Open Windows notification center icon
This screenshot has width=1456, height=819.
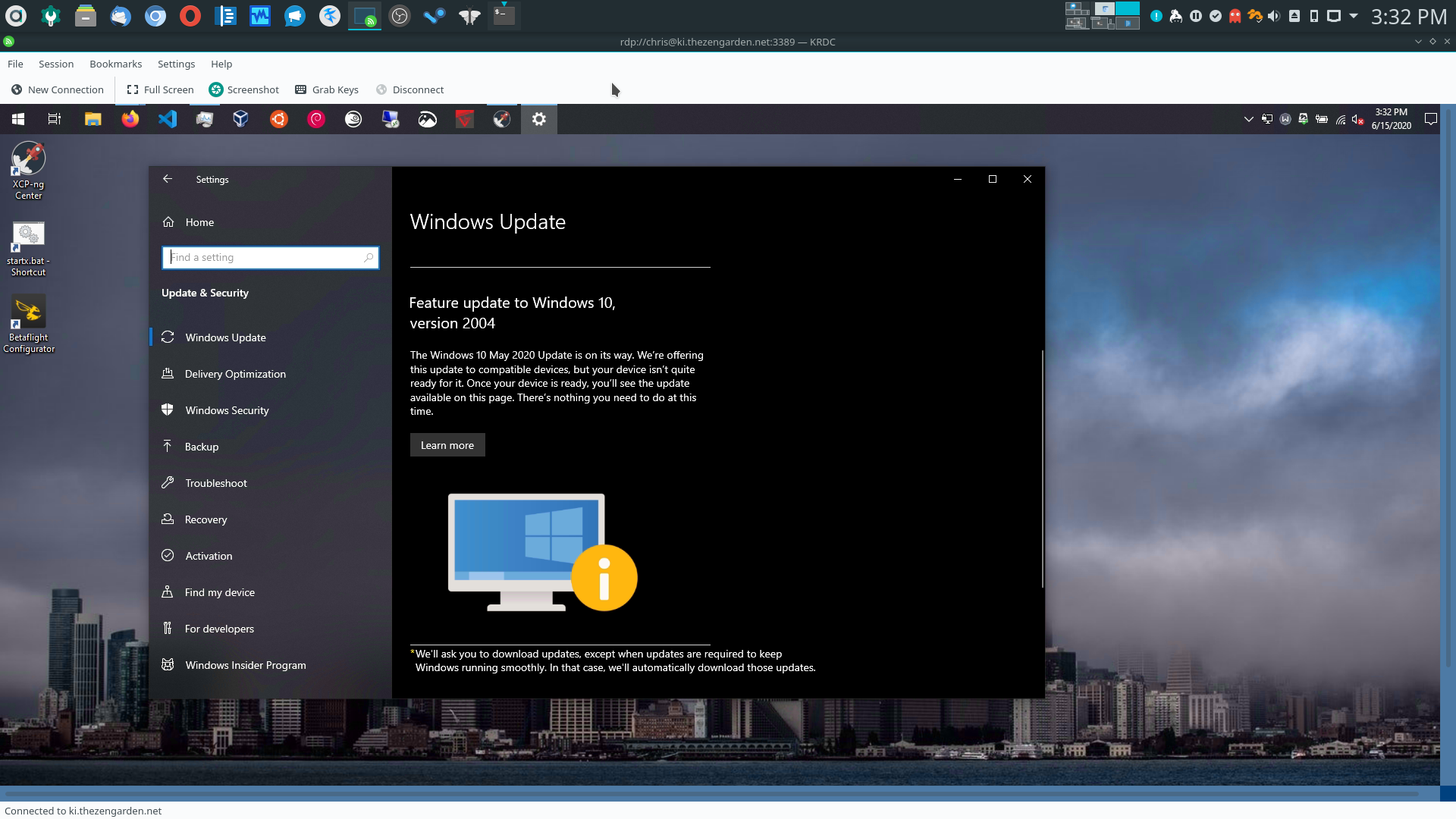point(1431,119)
